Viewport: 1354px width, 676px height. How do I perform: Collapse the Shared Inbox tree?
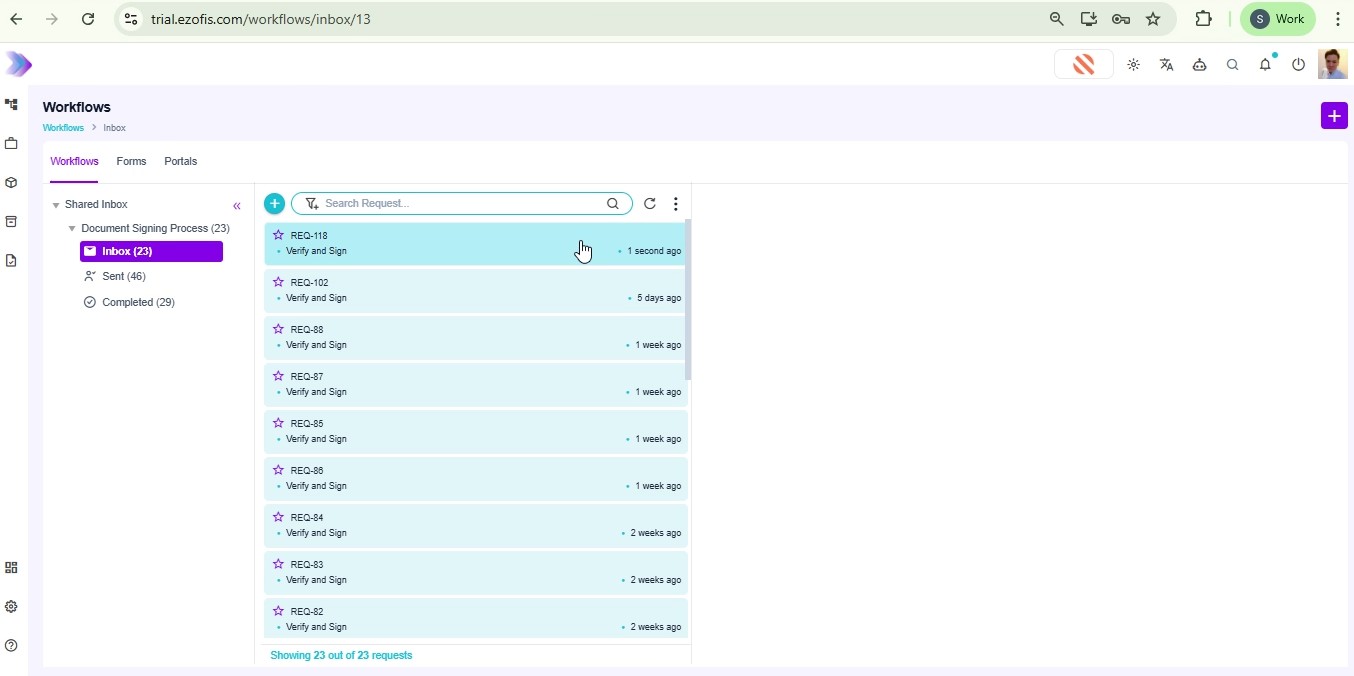[56, 205]
